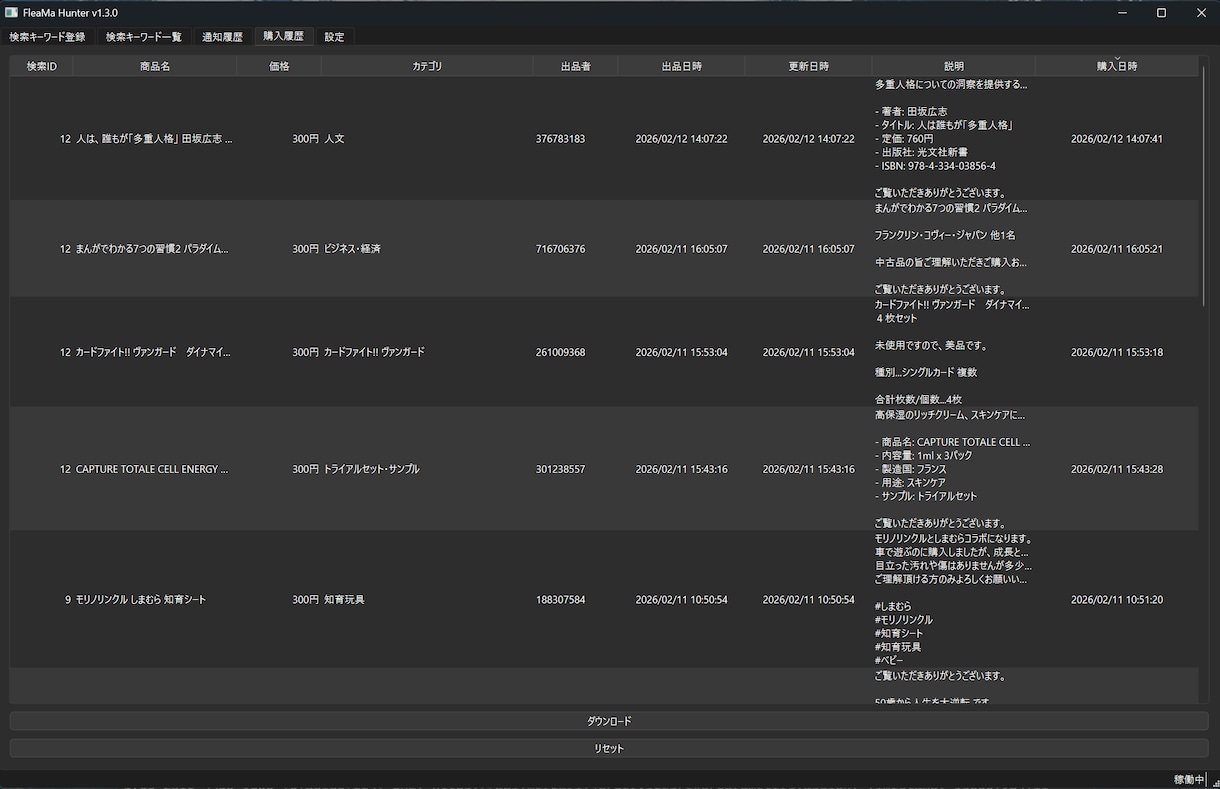Click the FleaMa Hunter app icon in title bar
Viewport: 1220px width, 789px height.
(x=11, y=13)
